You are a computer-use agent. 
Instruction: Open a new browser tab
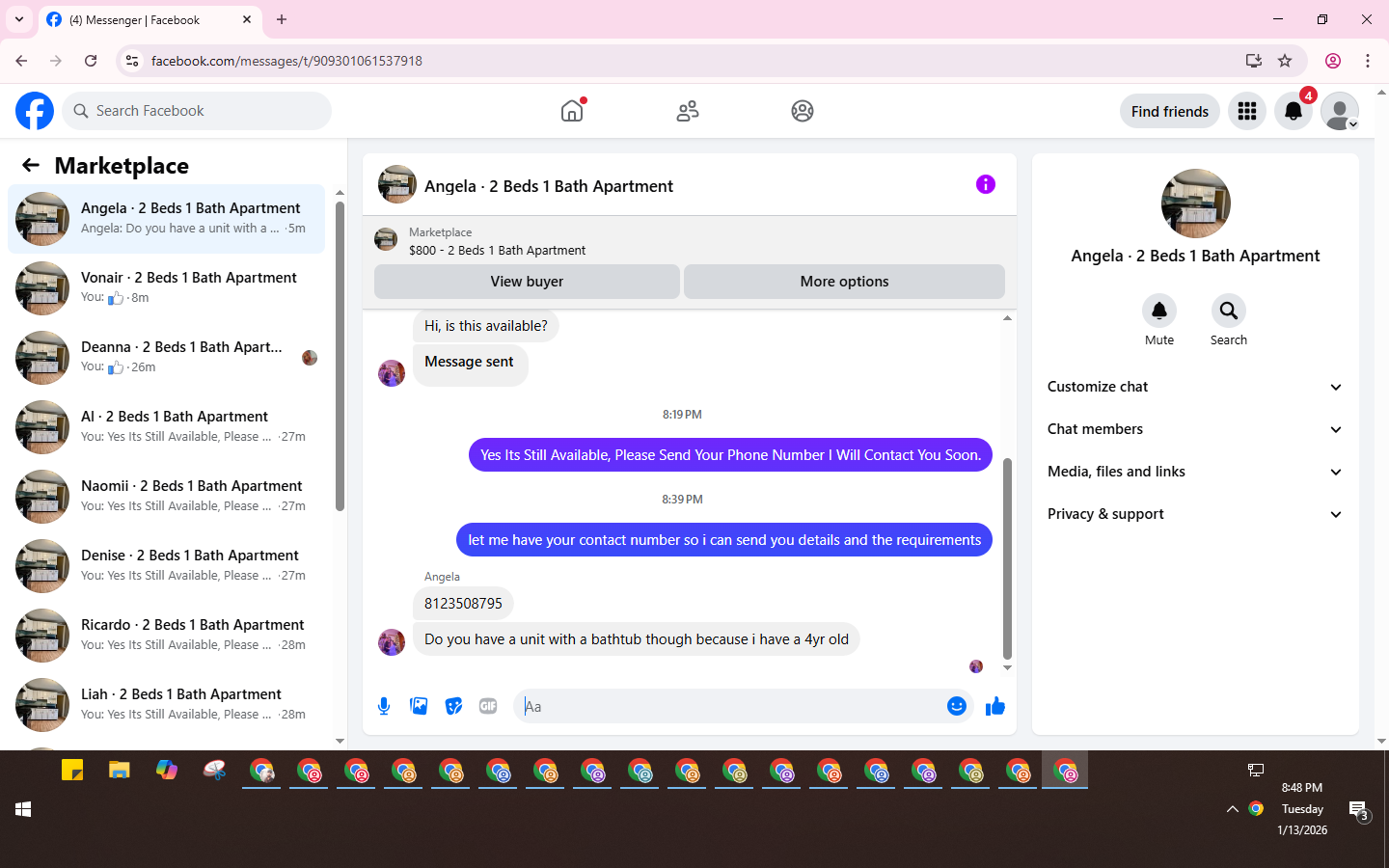[282, 19]
